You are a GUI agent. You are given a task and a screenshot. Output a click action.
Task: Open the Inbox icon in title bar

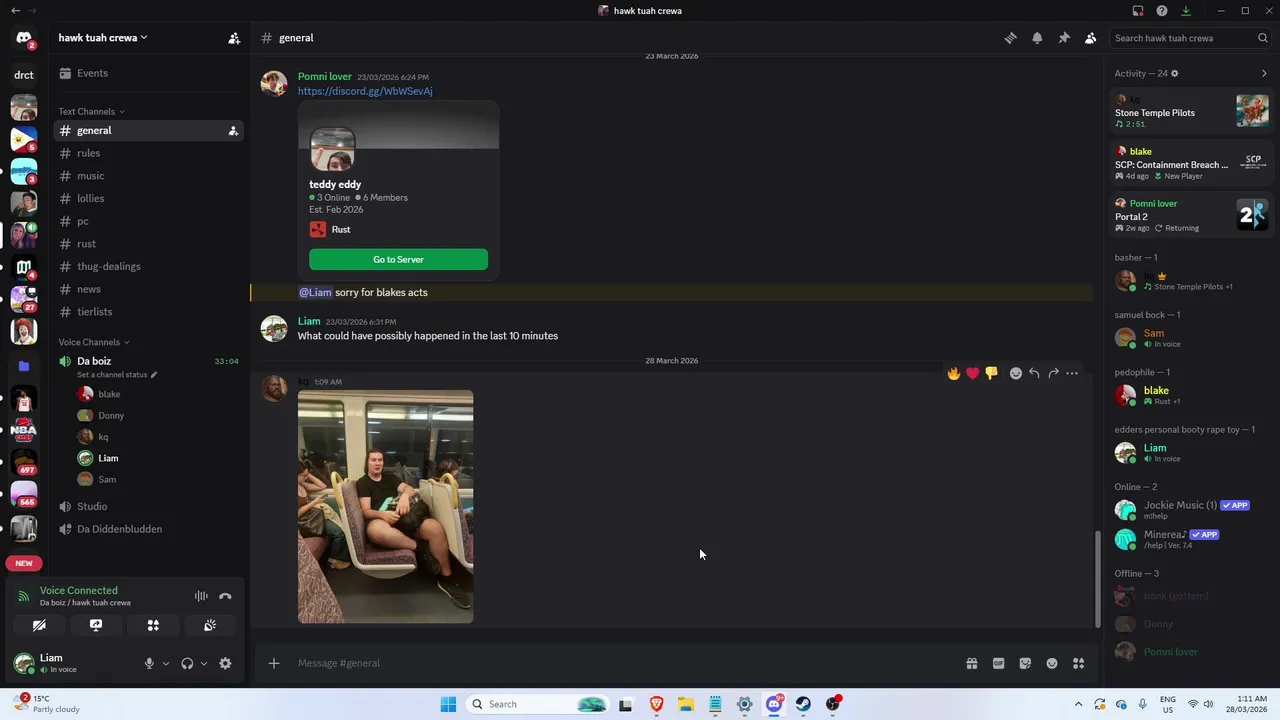[1137, 11]
